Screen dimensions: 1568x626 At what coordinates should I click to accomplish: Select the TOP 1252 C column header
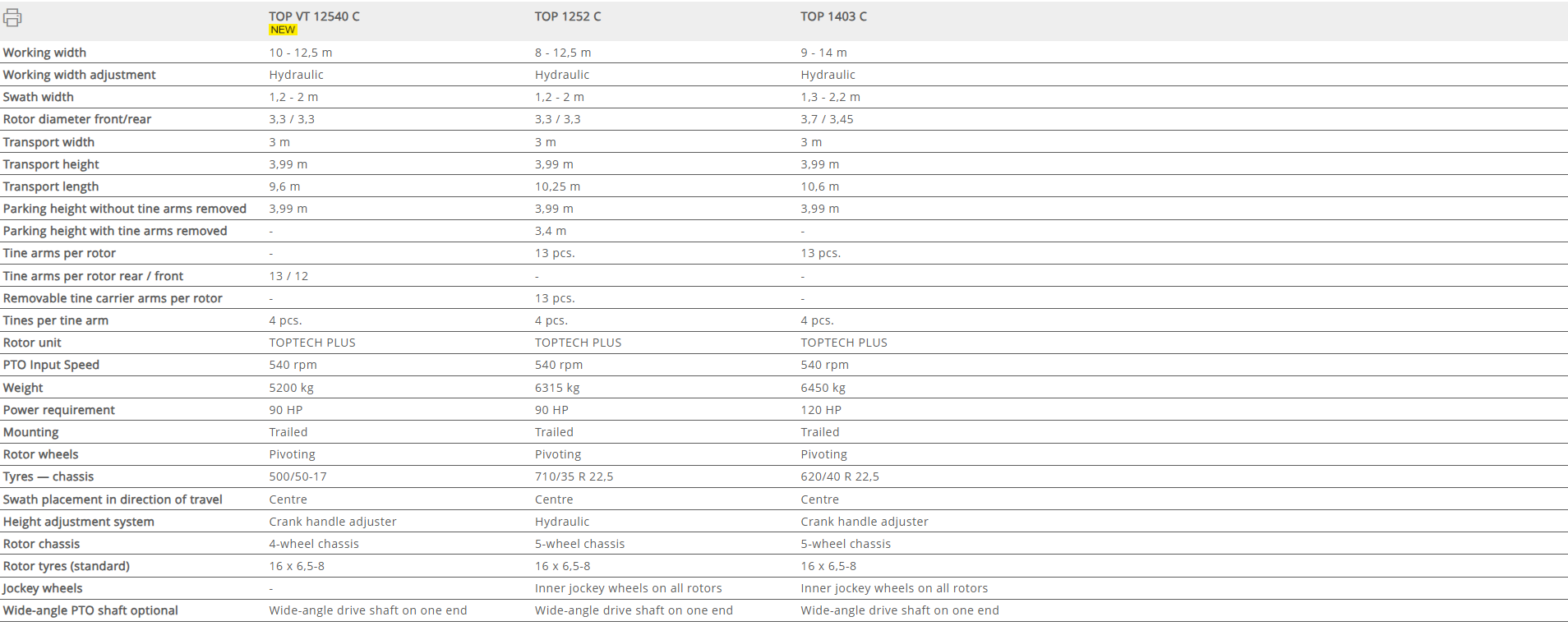coord(568,16)
